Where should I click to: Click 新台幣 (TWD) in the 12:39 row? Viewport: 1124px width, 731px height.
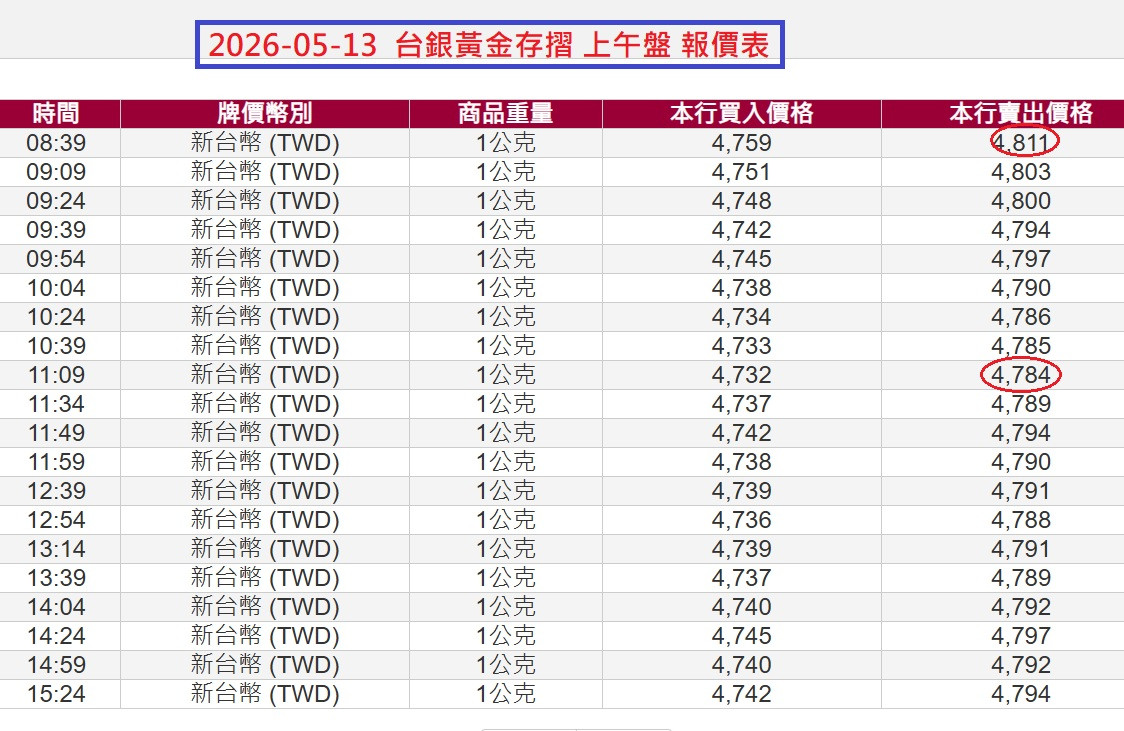click(265, 491)
